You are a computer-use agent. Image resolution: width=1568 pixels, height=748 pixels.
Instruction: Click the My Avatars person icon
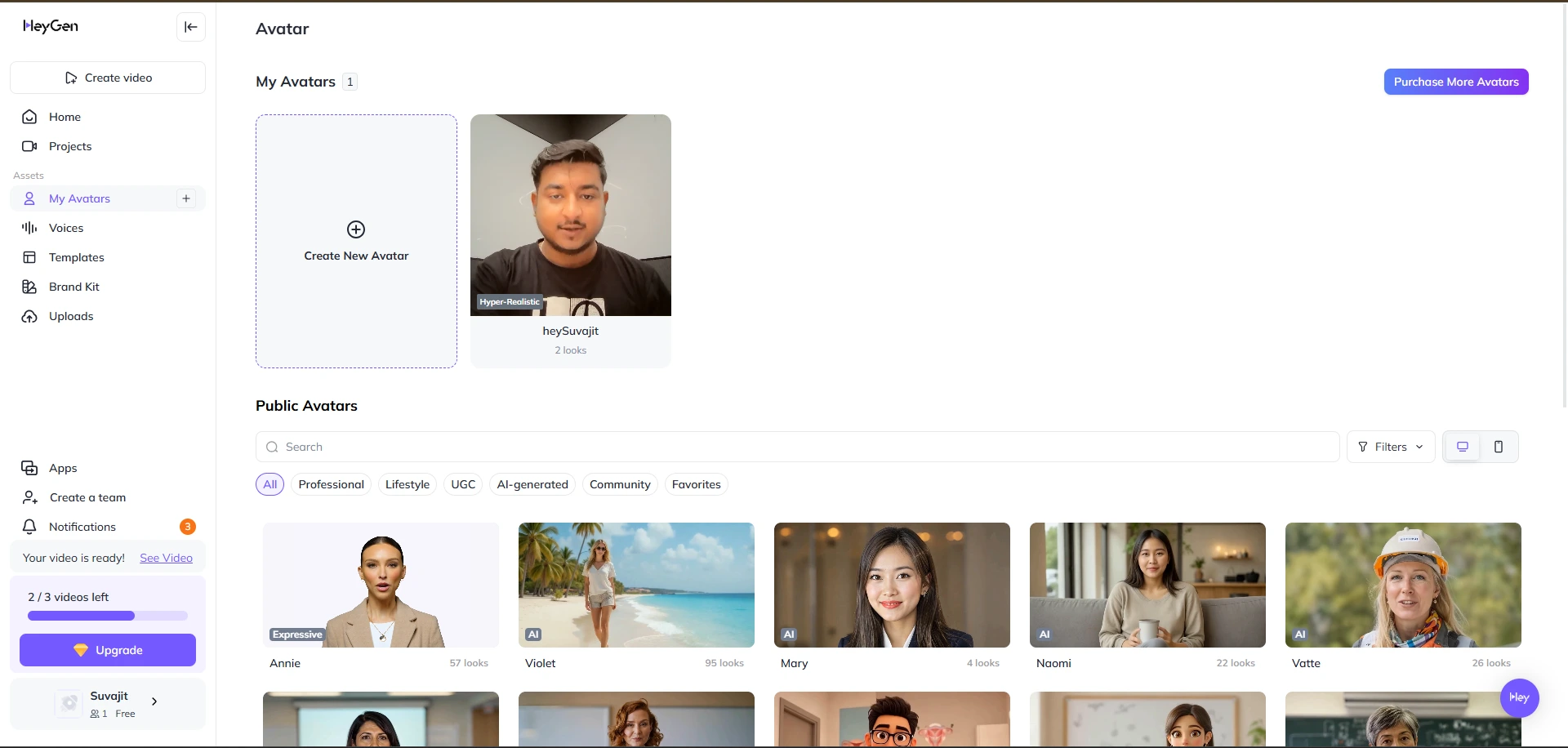(29, 198)
